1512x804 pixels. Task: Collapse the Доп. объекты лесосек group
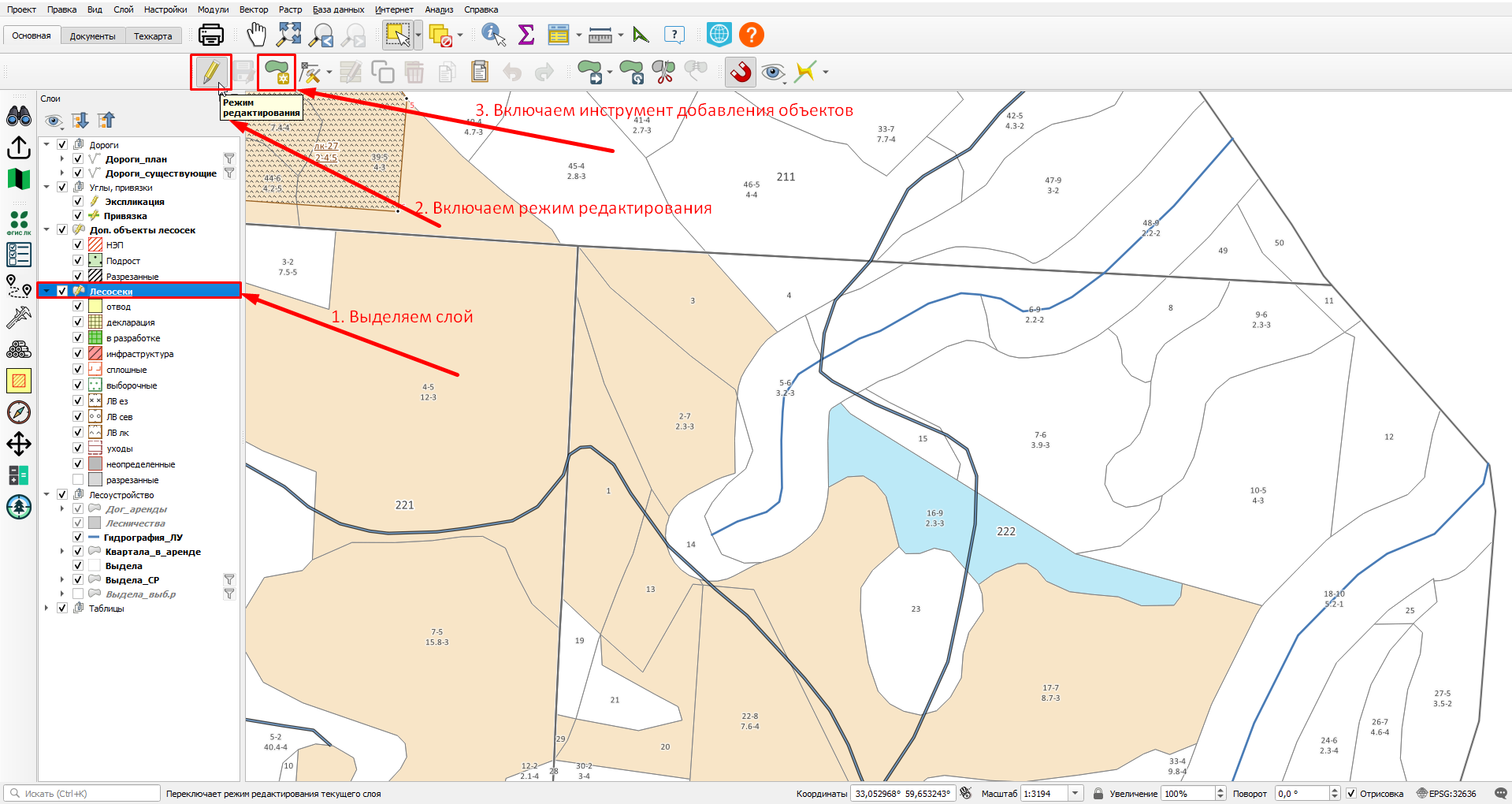[x=46, y=229]
